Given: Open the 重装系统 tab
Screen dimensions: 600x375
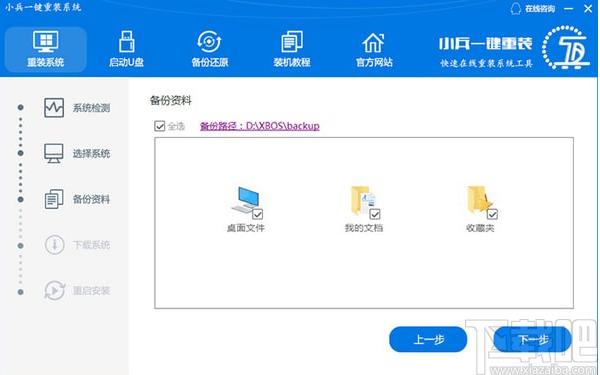Looking at the screenshot, I should pos(46,49).
